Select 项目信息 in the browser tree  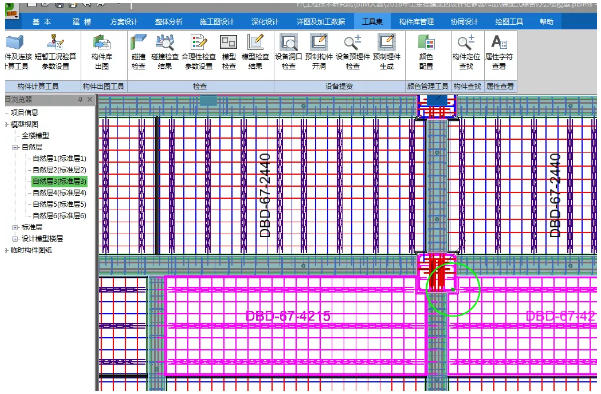[25, 113]
